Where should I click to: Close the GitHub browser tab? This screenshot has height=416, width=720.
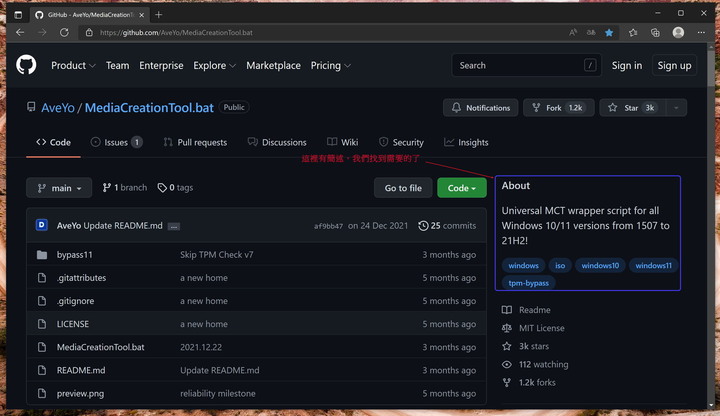click(141, 15)
